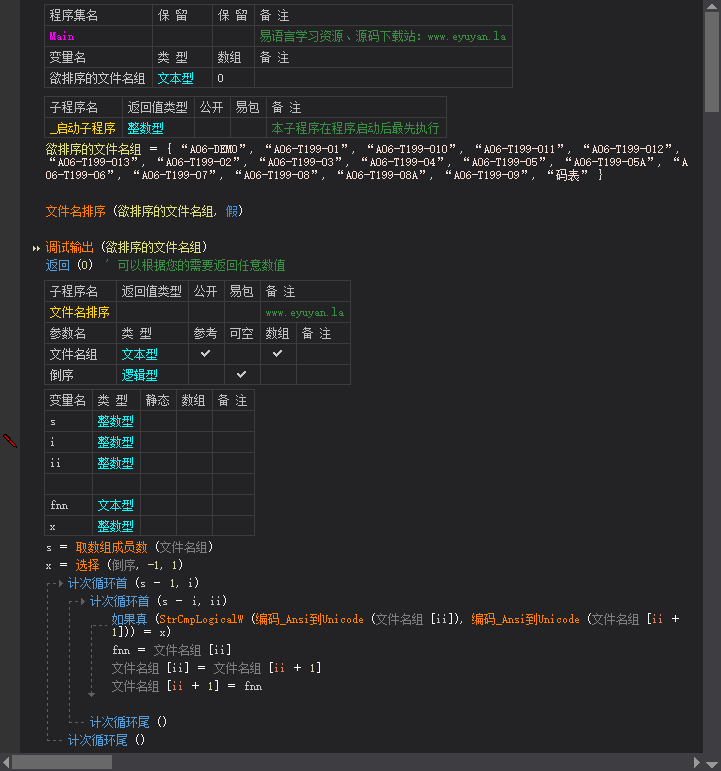Click the vertical scrollbar thumb
721x771 pixels.
pos(712,62)
